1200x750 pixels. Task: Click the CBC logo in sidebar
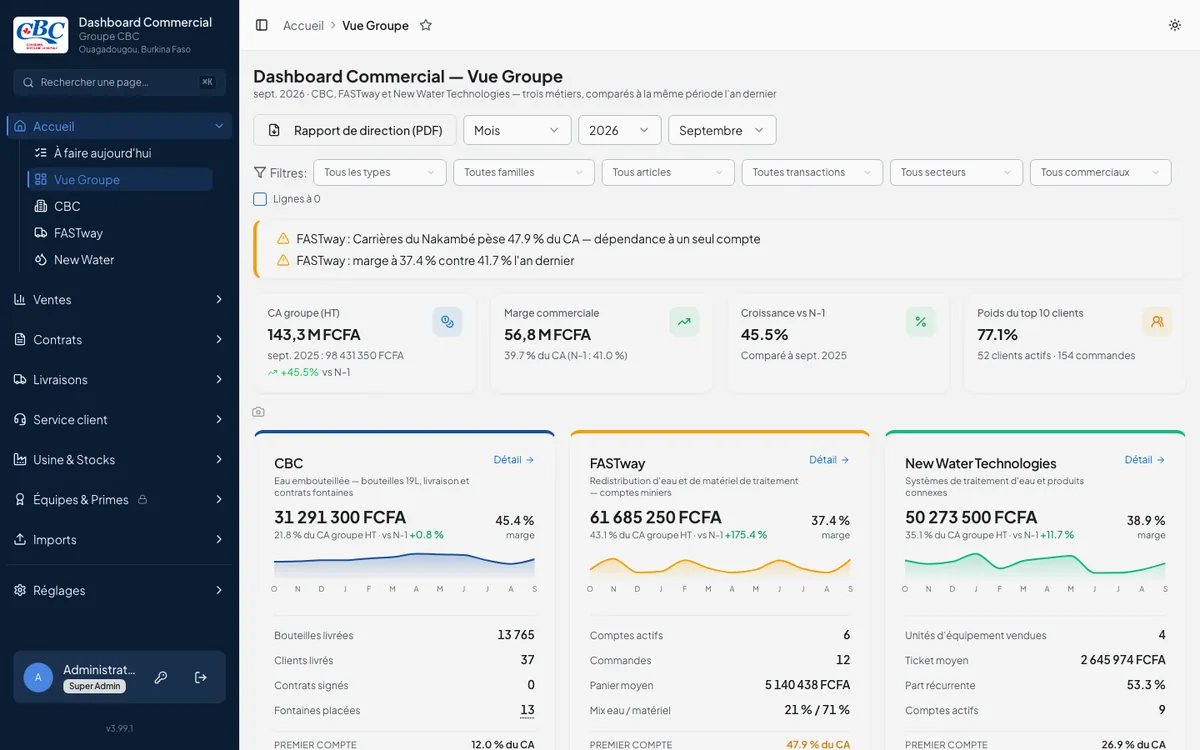[x=41, y=35]
